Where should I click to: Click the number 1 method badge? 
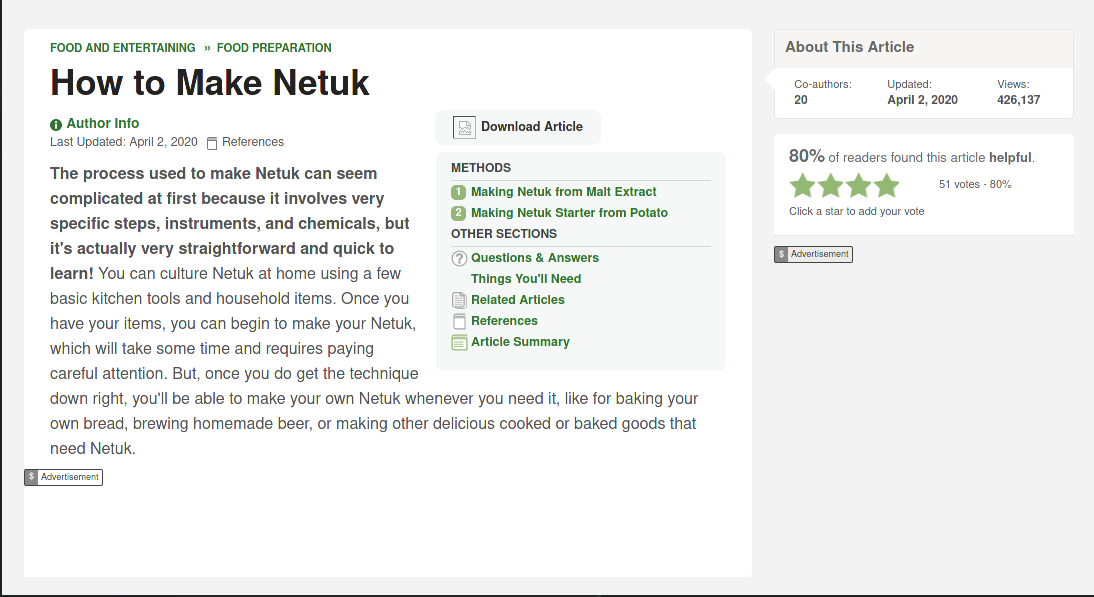coord(458,192)
